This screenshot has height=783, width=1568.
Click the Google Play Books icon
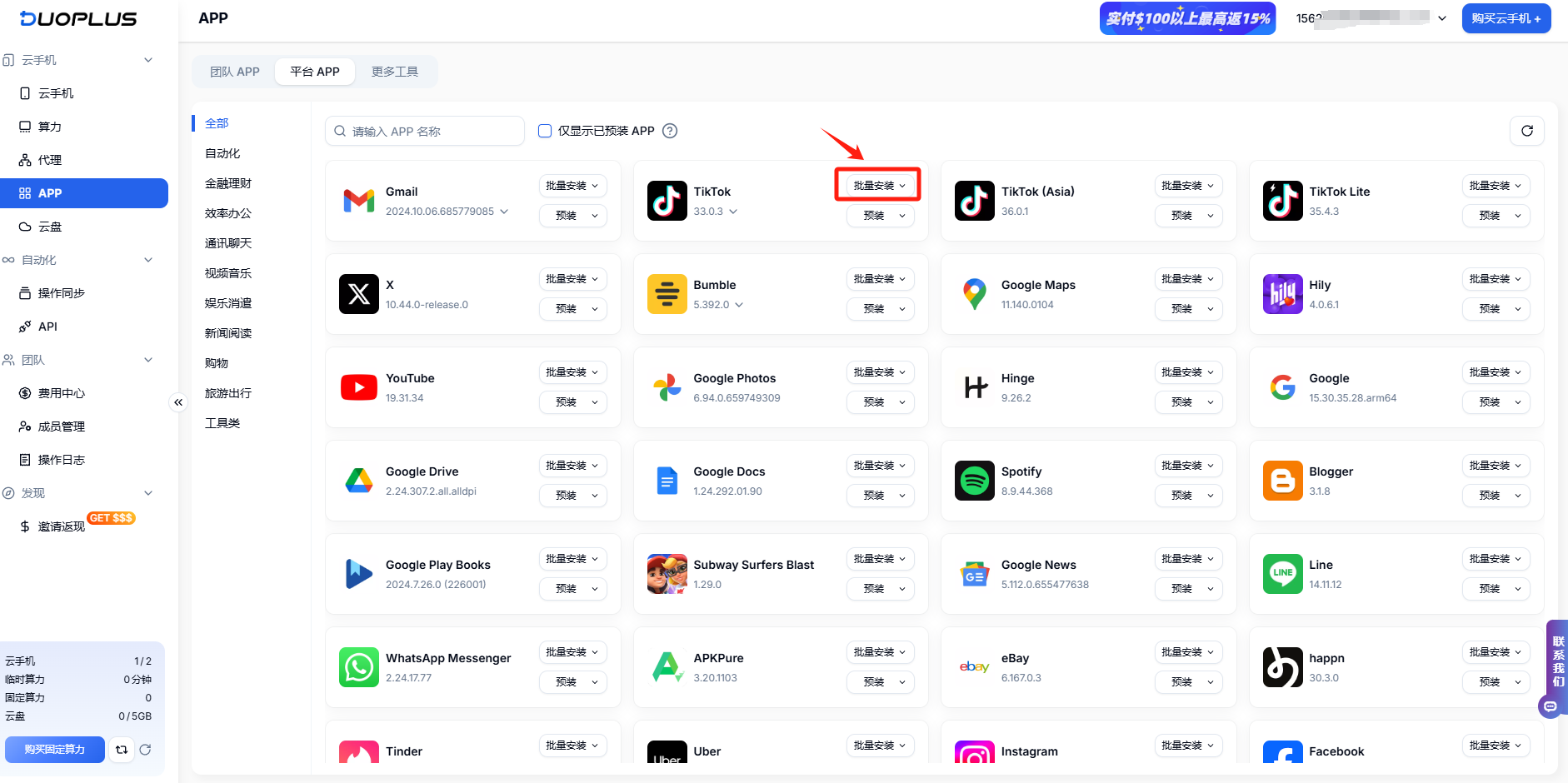(359, 574)
